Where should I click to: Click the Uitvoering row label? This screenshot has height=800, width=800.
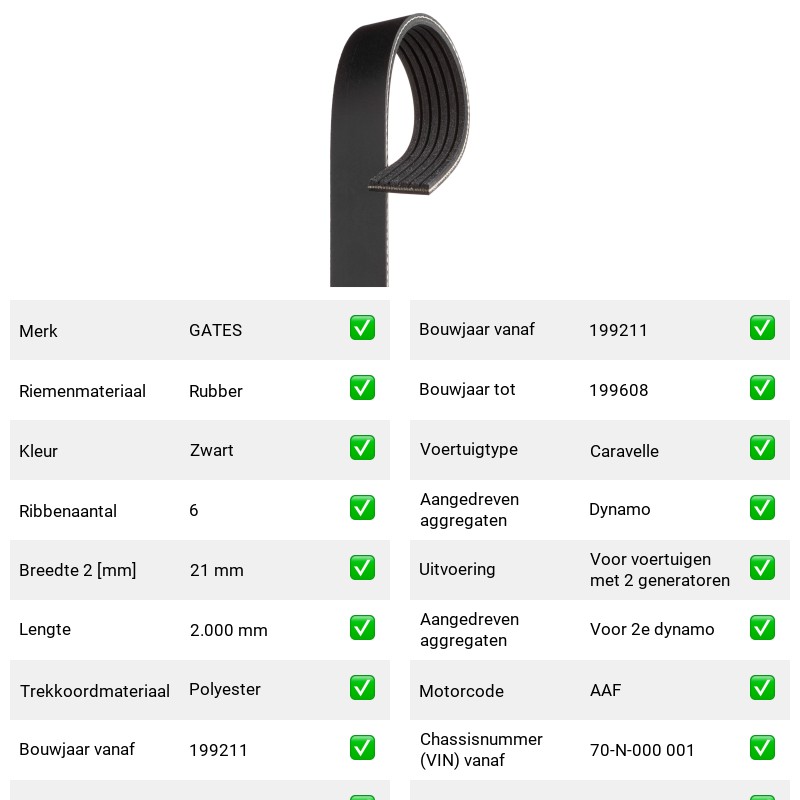pos(457,569)
